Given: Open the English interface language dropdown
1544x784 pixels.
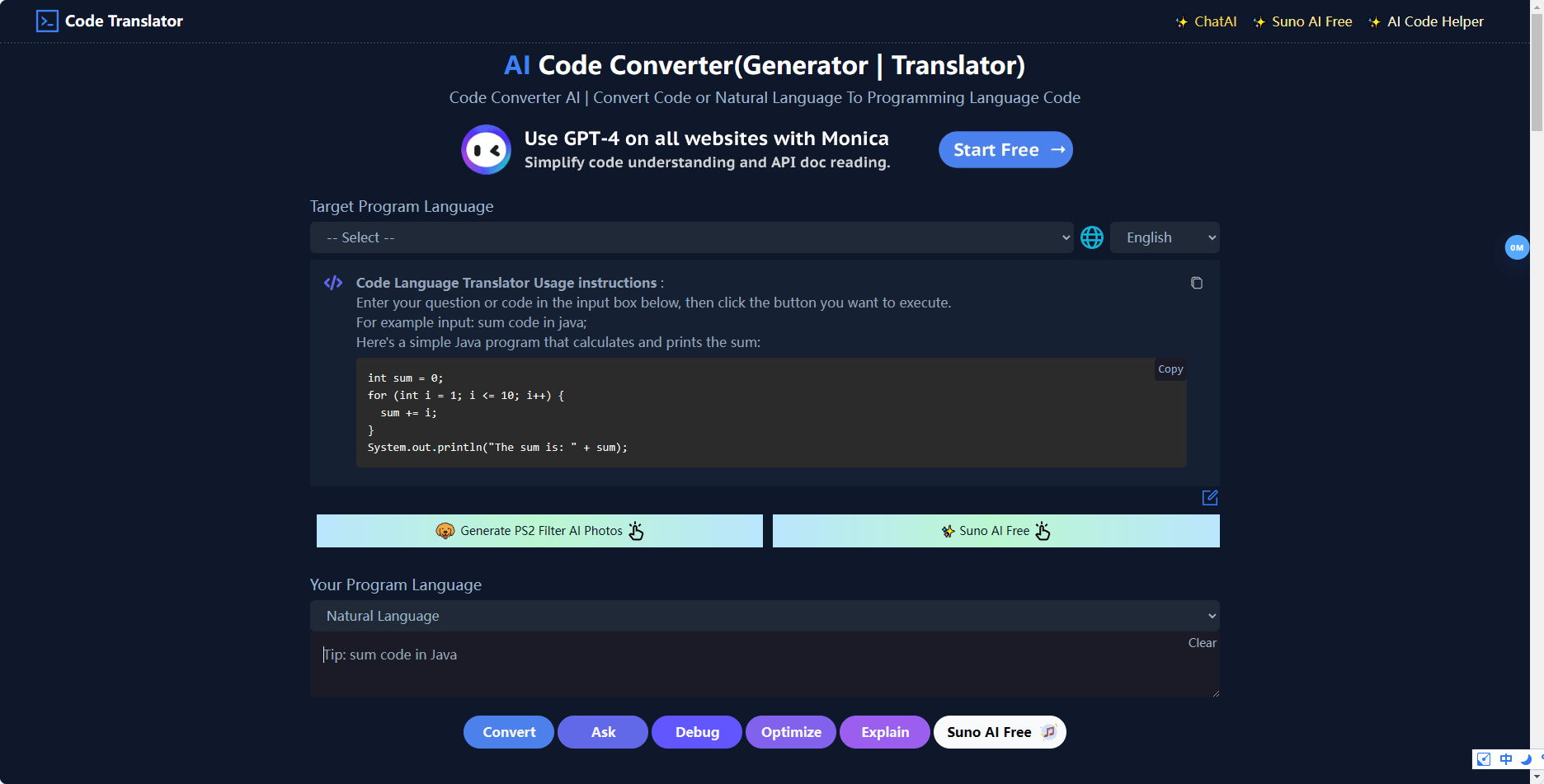Looking at the screenshot, I should (1164, 237).
